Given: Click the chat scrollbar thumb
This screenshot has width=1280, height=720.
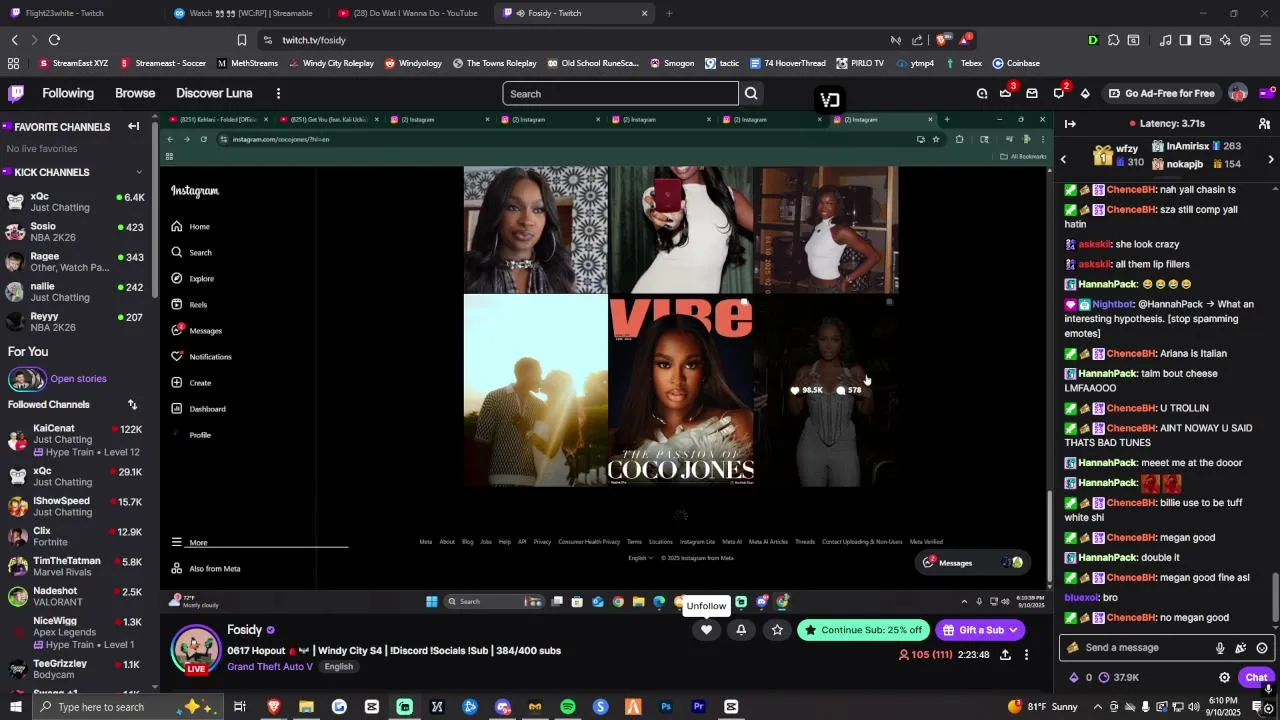Looking at the screenshot, I should (1275, 598).
